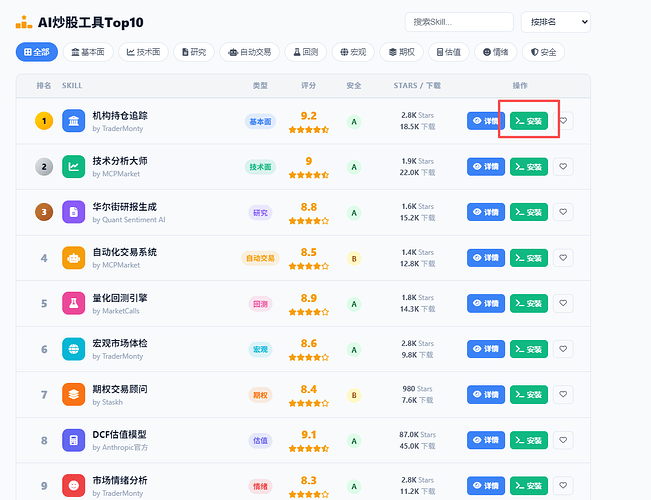Favorite DCF估值模型 with the heart icon
Screen dimensions: 651x500
pos(563,440)
